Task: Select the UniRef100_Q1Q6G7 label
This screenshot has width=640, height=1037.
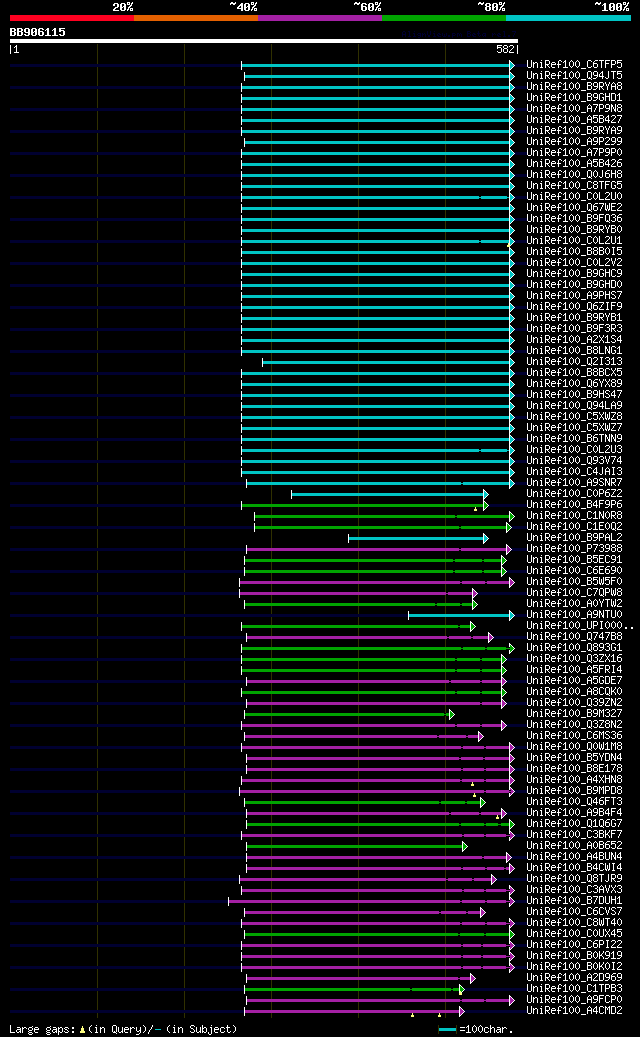Action: pos(574,823)
